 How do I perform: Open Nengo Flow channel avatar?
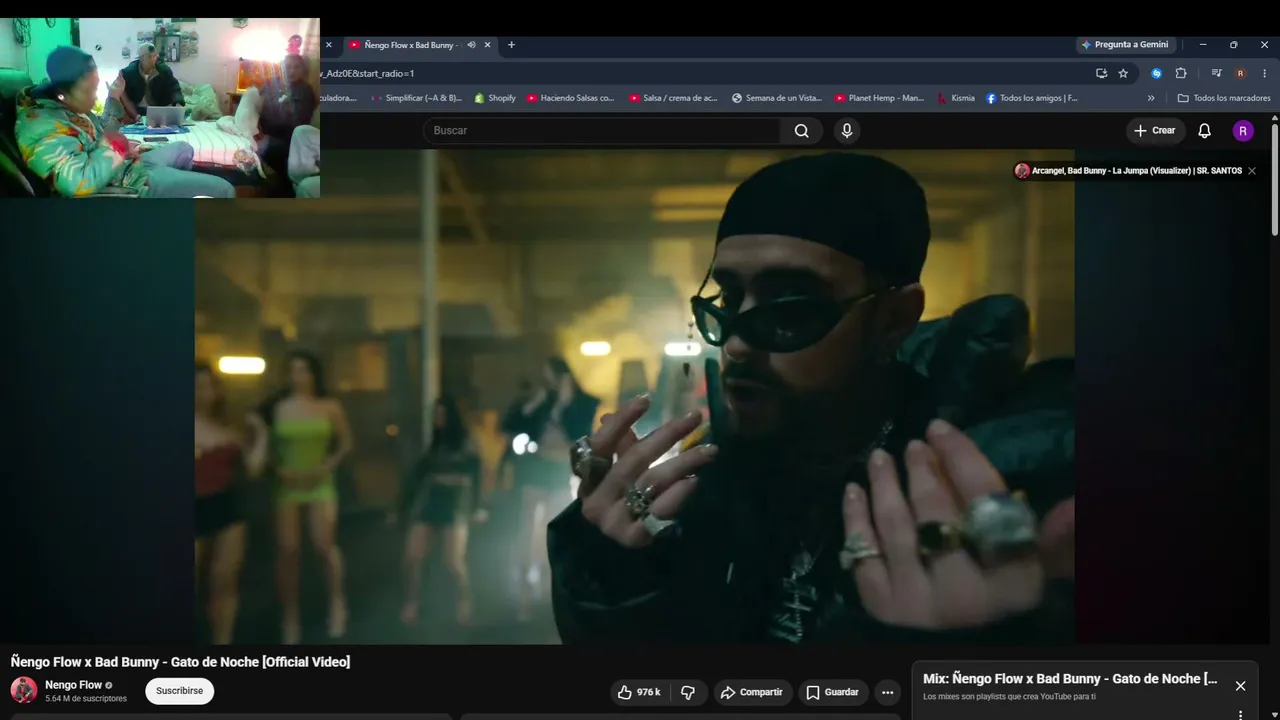coord(24,690)
